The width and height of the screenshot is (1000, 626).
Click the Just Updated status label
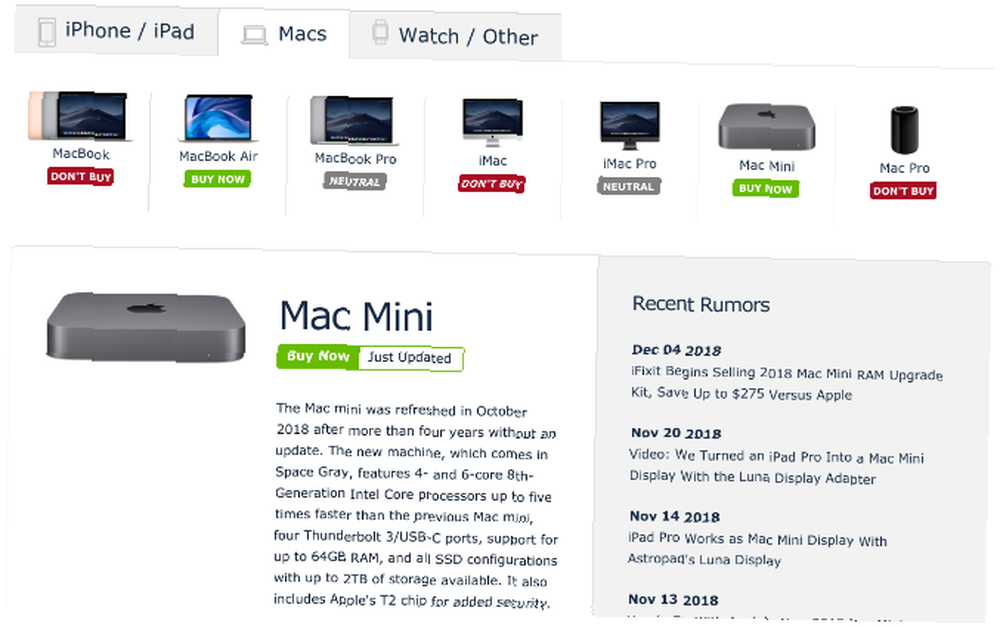pos(409,358)
